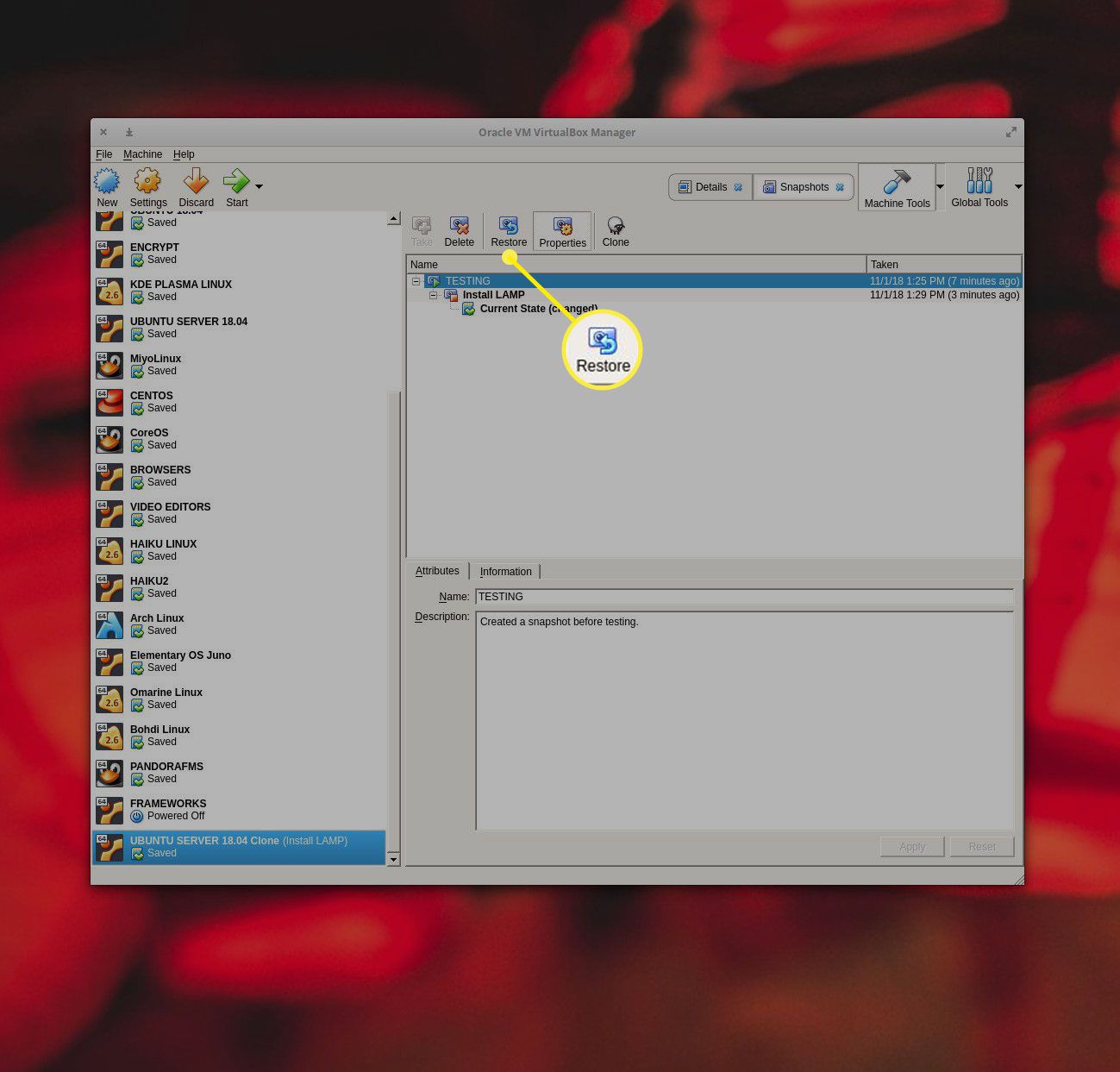This screenshot has width=1120, height=1072.
Task: Click the window expand icon in titlebar
Action: pos(1011,132)
